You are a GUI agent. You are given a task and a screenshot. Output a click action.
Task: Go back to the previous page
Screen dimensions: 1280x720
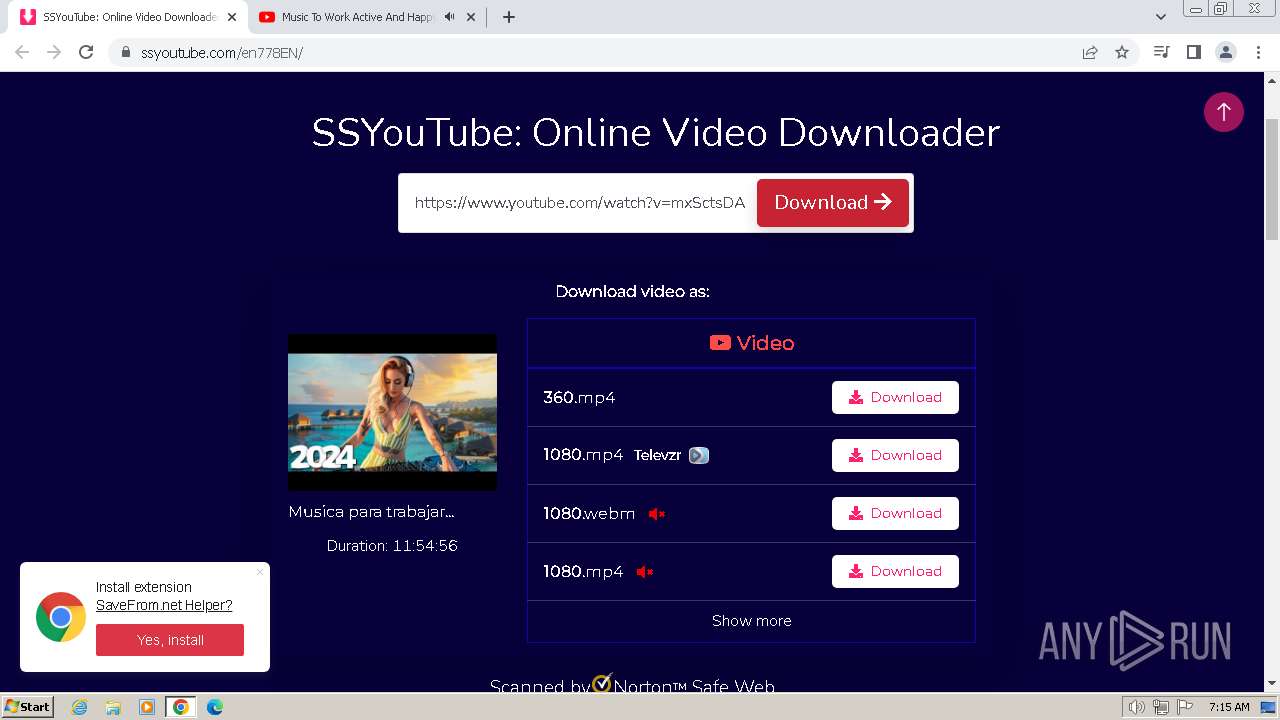(x=22, y=52)
